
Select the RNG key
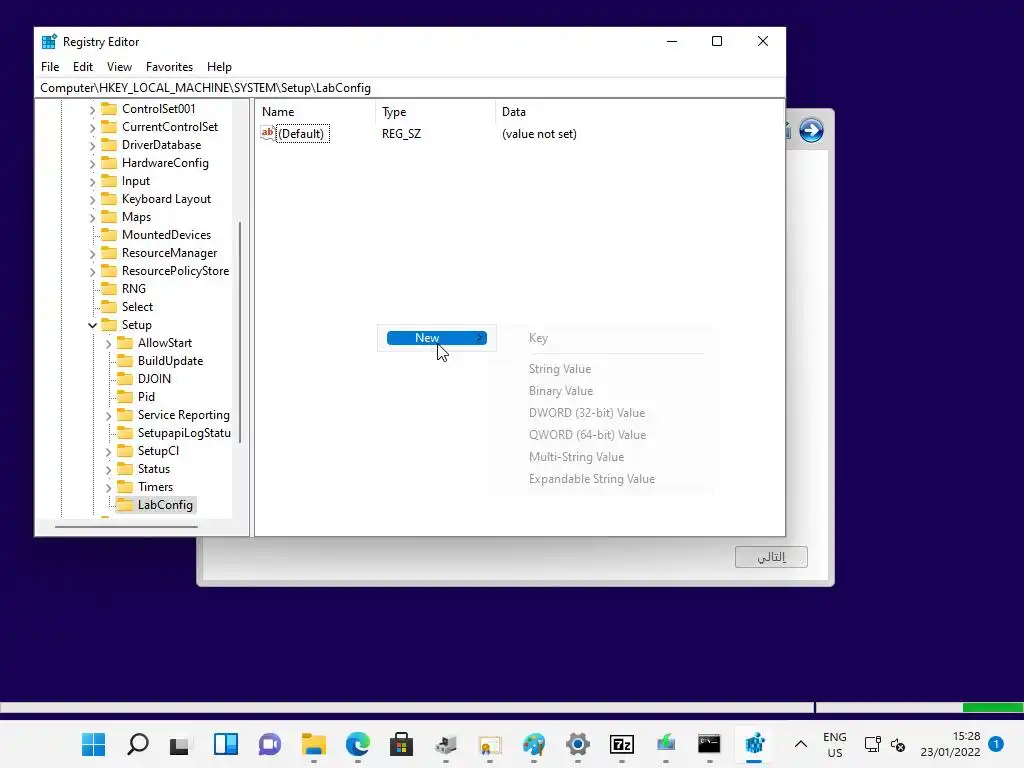click(133, 289)
